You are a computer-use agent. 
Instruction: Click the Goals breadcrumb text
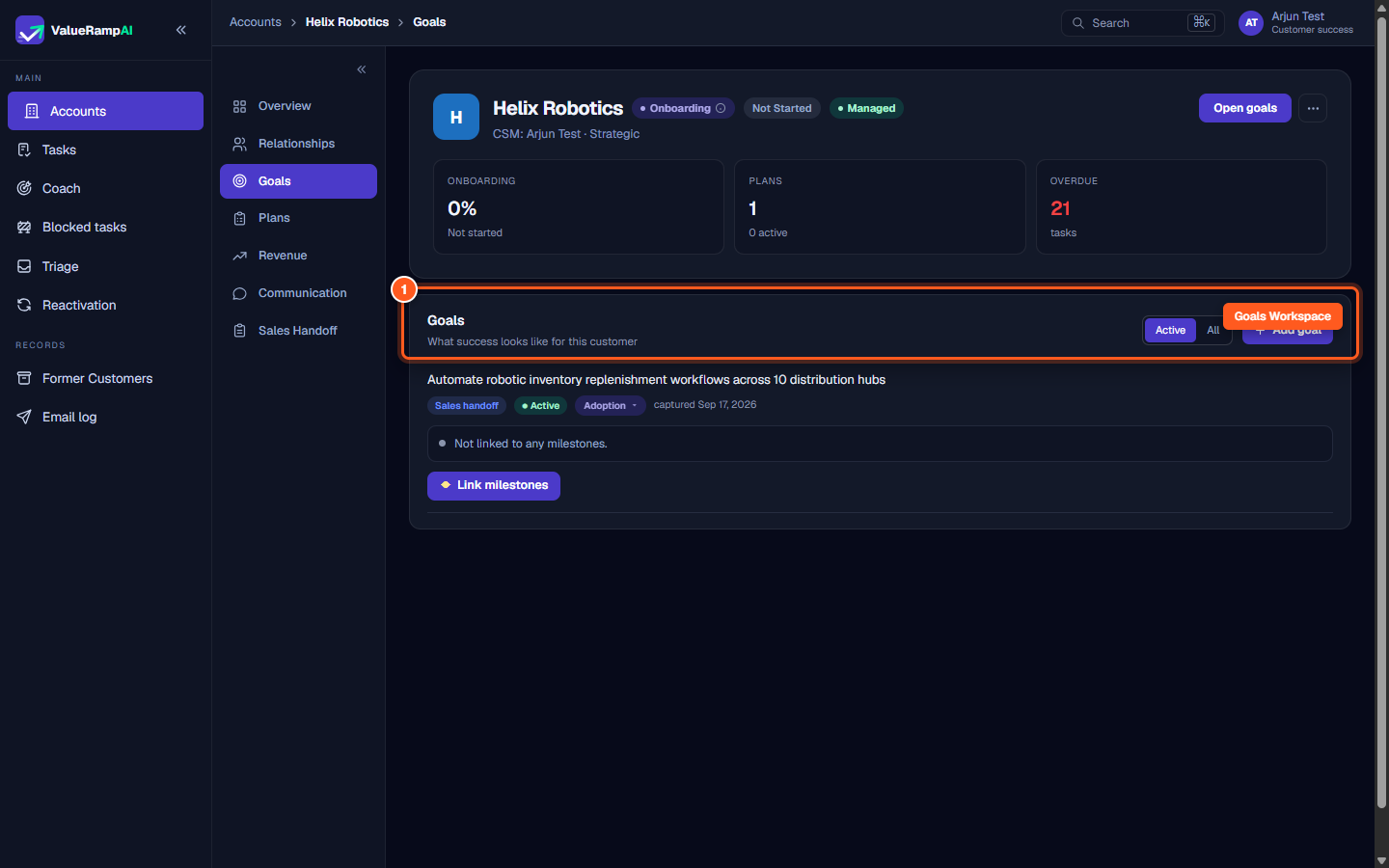pos(429,22)
